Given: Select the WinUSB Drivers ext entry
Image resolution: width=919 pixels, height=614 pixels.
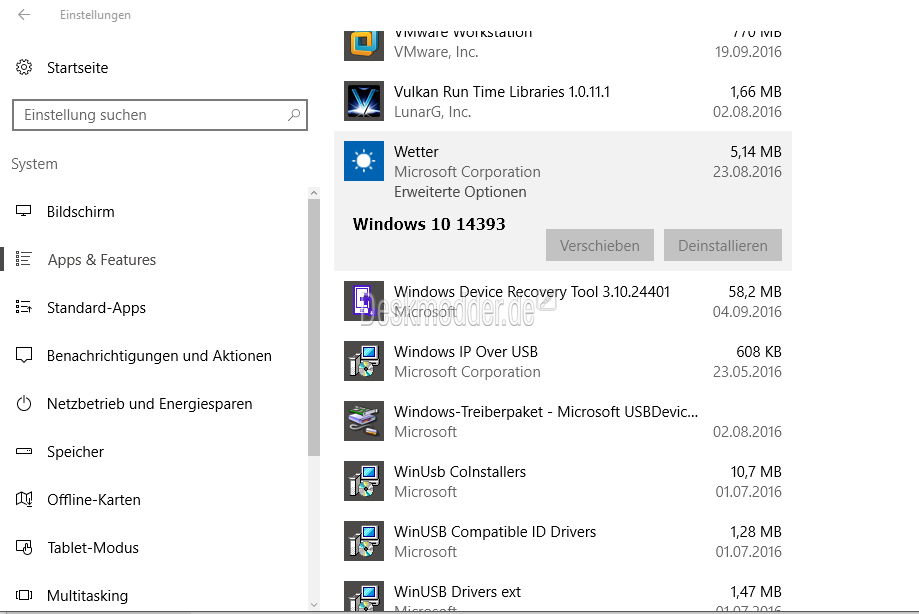Looking at the screenshot, I should pos(563,592).
